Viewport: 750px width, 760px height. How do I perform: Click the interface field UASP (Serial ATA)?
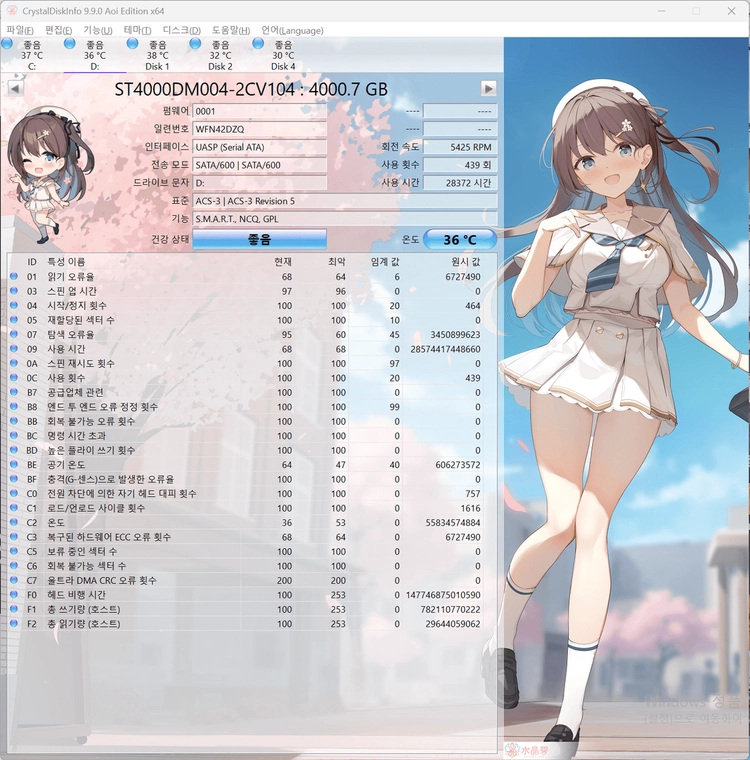click(x=259, y=147)
